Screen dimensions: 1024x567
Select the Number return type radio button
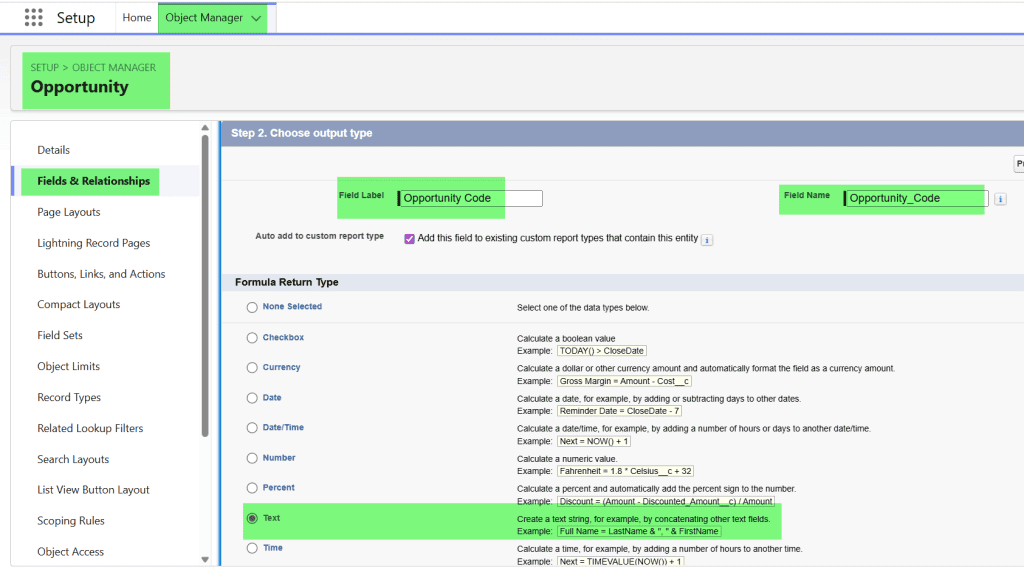252,458
